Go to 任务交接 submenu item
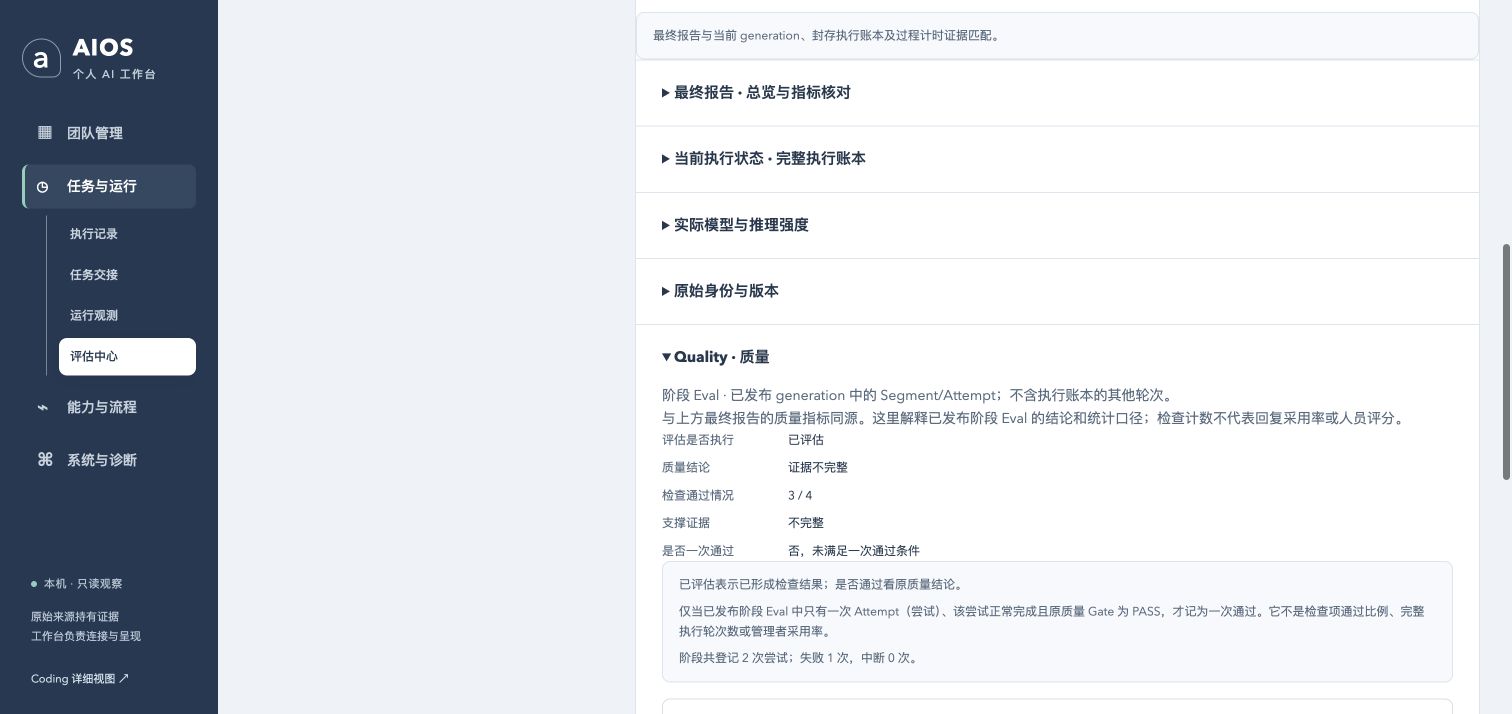1512x714 pixels. 127,275
